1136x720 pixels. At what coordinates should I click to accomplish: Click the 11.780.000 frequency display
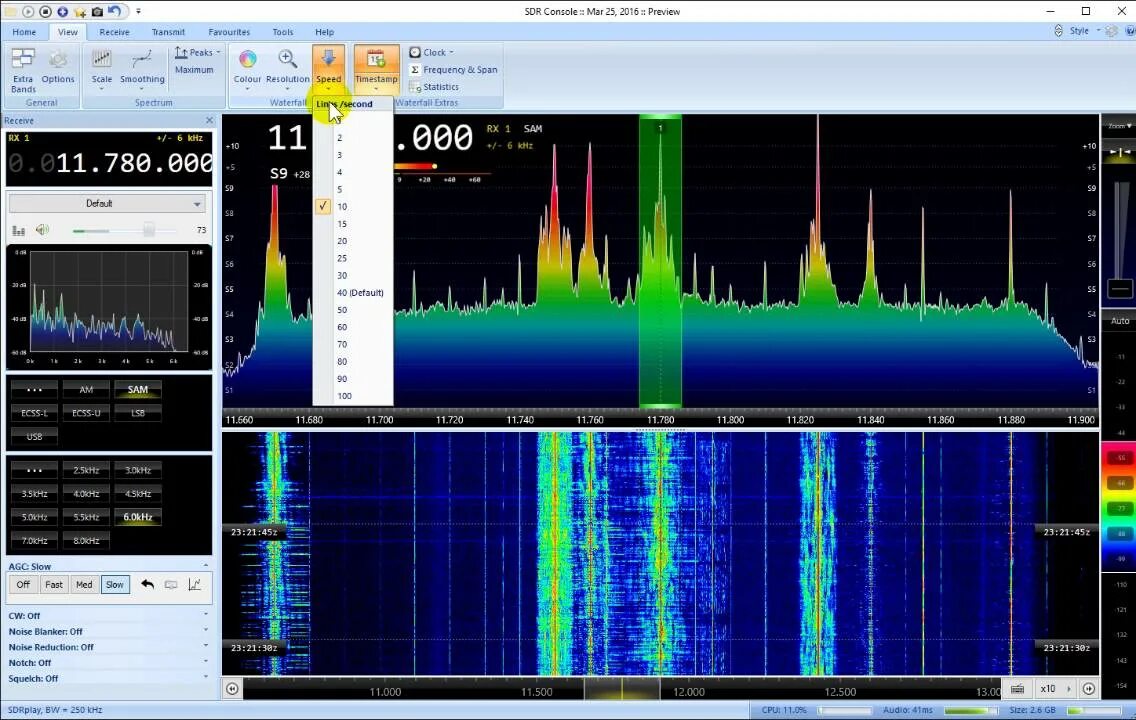point(109,162)
